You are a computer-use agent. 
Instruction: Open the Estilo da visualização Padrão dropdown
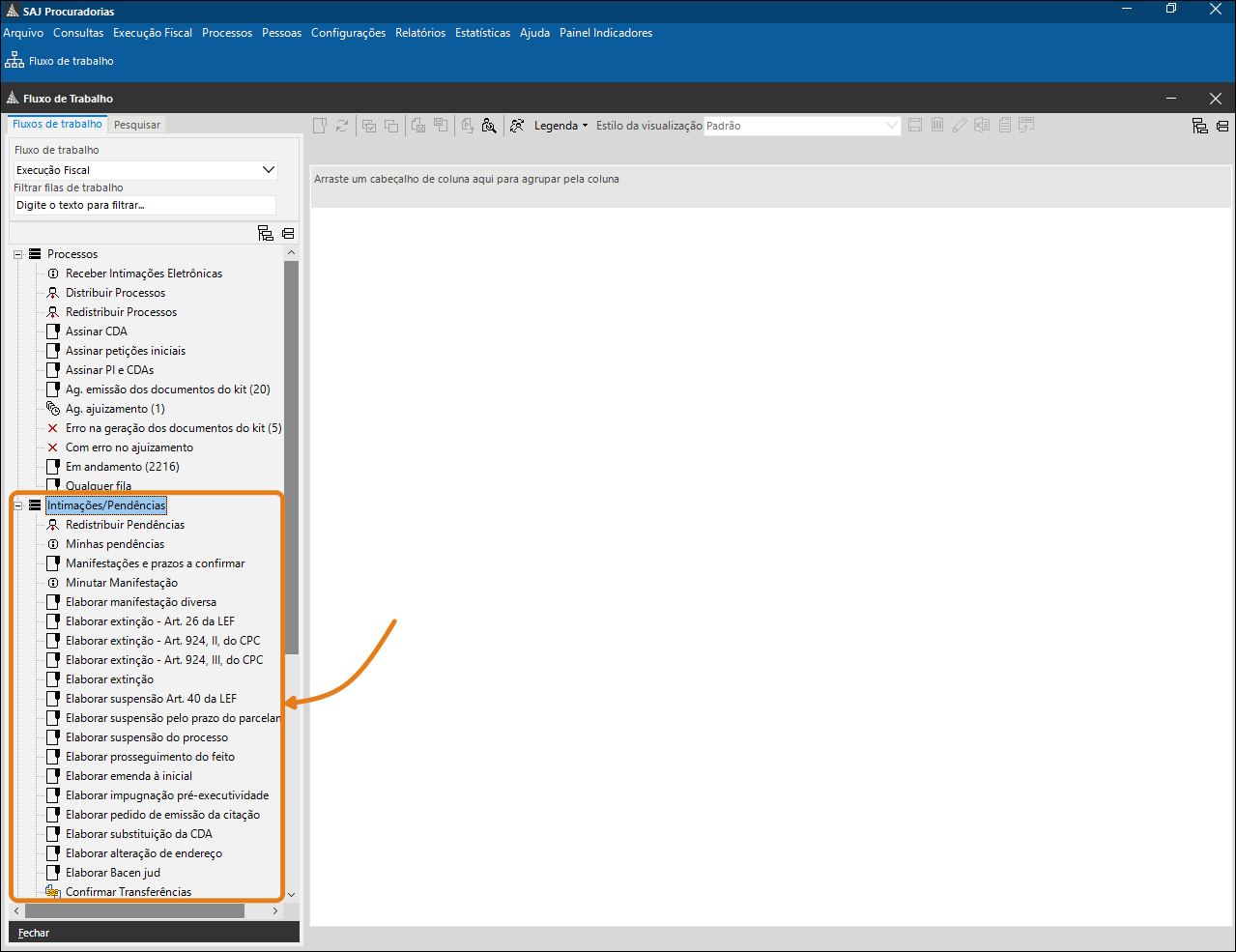(891, 126)
